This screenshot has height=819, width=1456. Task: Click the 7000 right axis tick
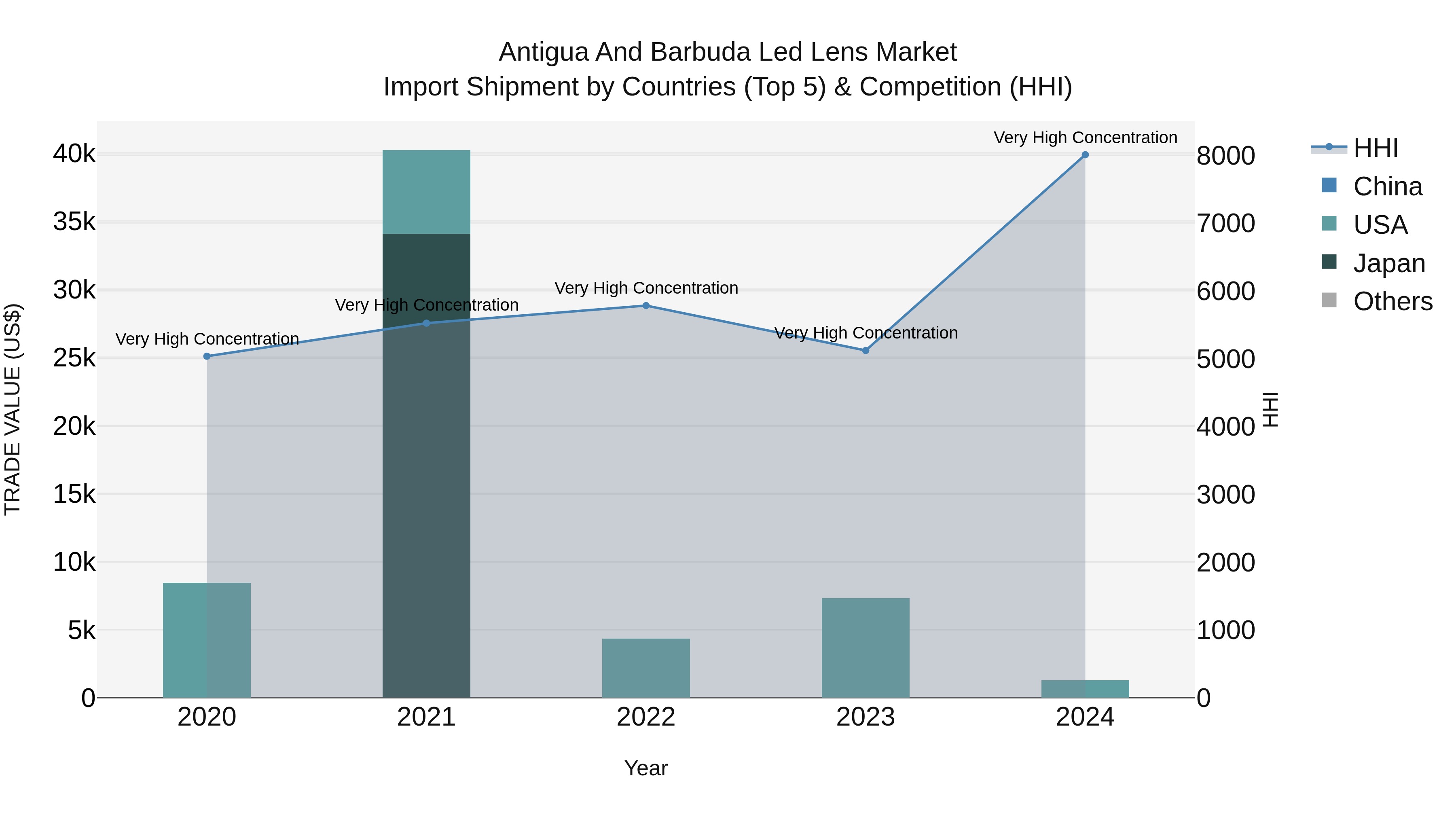pyautogui.click(x=1226, y=223)
